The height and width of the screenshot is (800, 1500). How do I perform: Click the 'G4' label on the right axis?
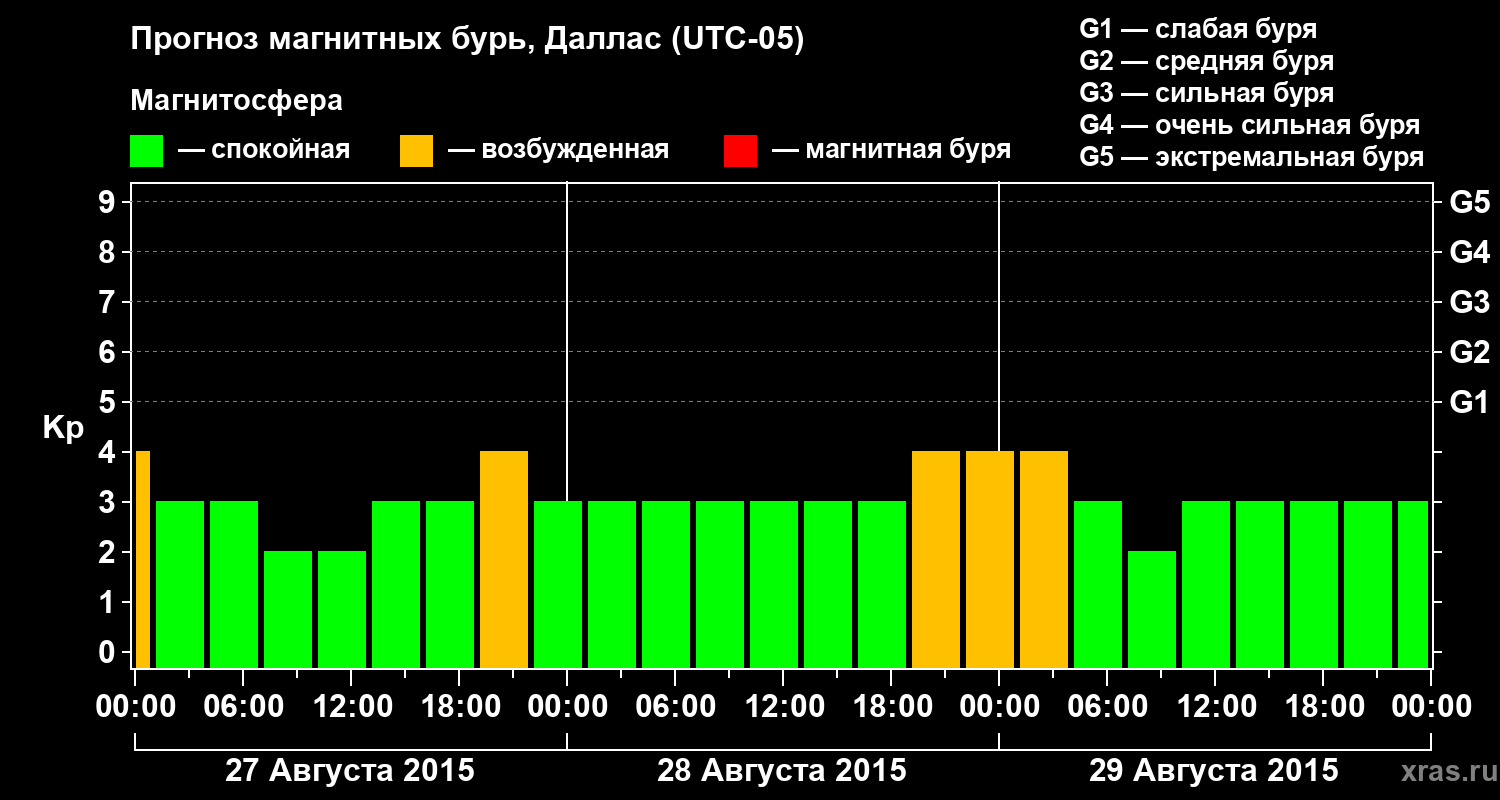[1469, 252]
